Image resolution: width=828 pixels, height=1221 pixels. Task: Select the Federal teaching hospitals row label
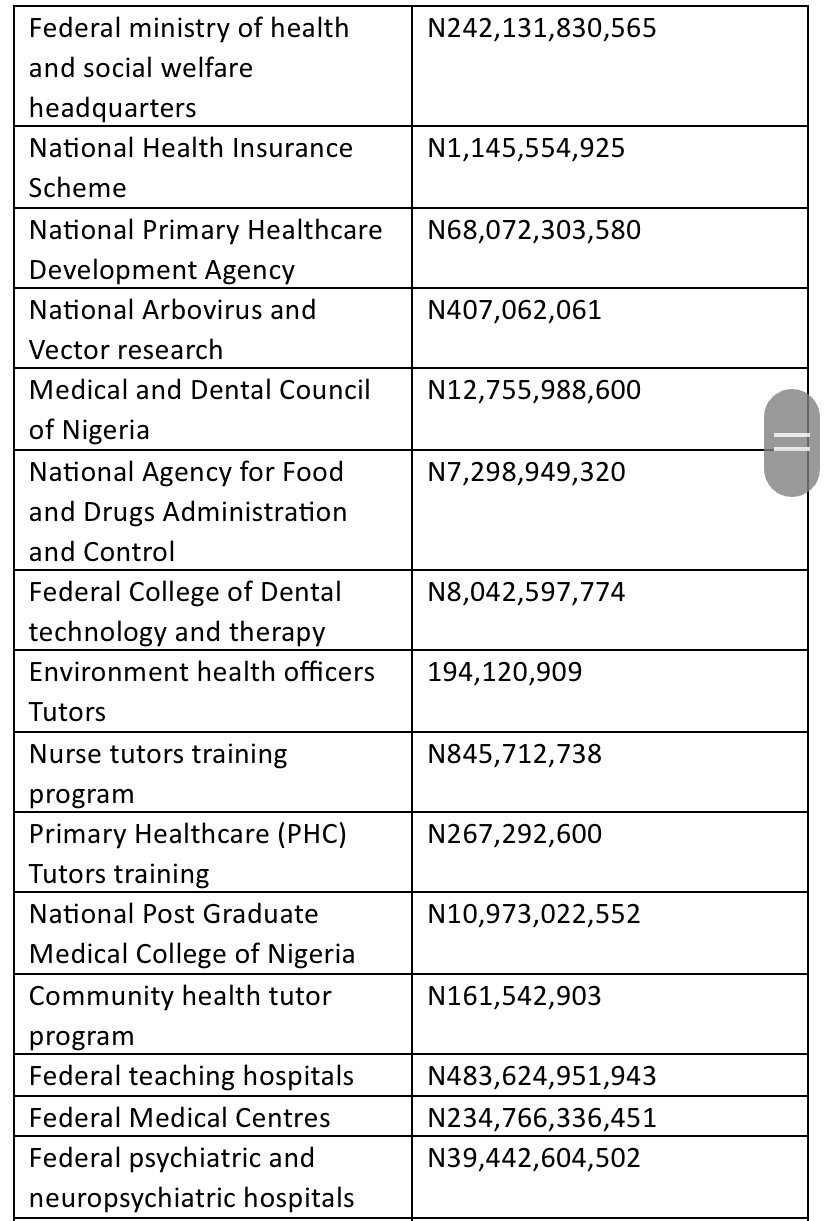click(191, 1076)
